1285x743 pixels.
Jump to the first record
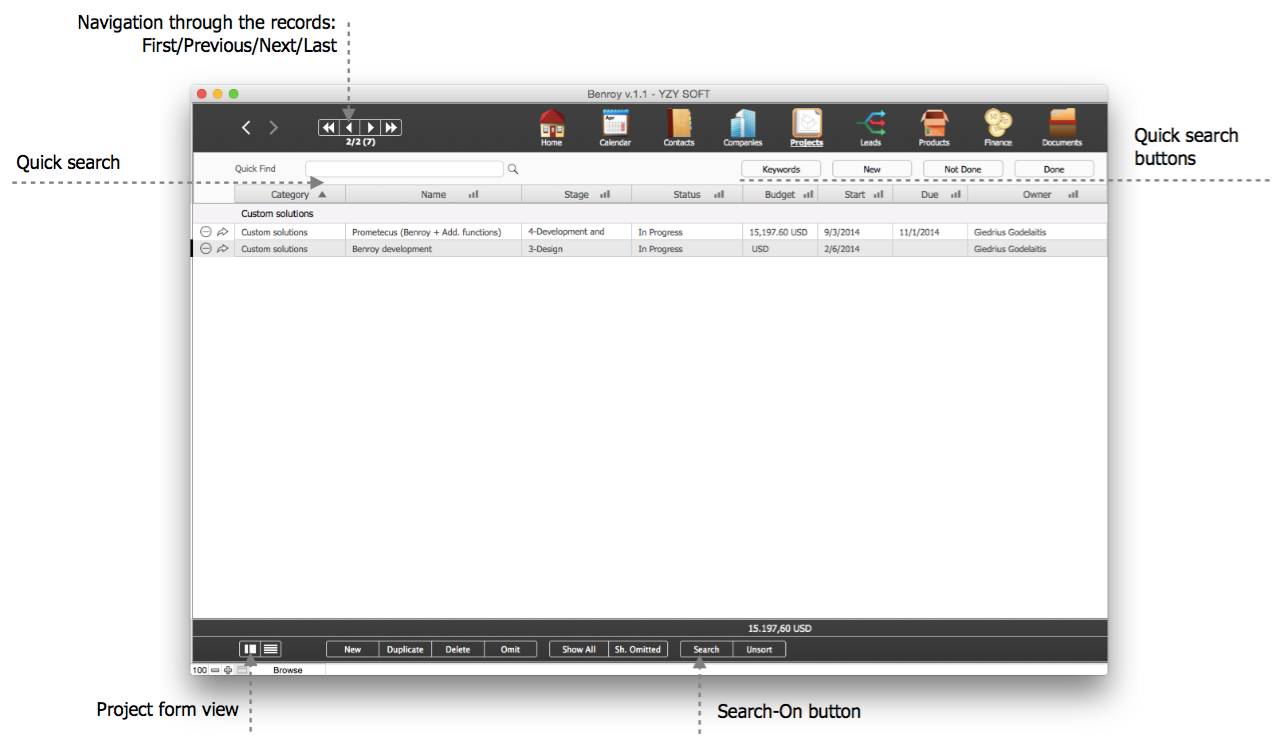click(x=328, y=127)
